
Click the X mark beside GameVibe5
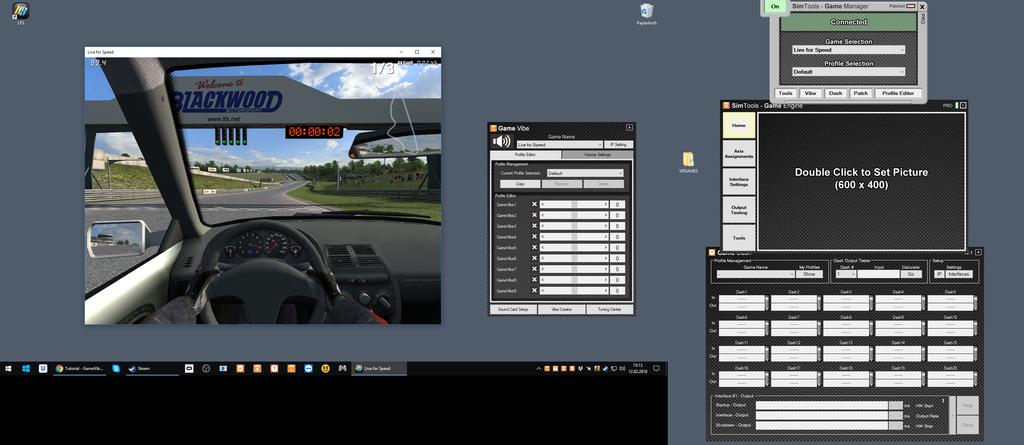[534, 248]
